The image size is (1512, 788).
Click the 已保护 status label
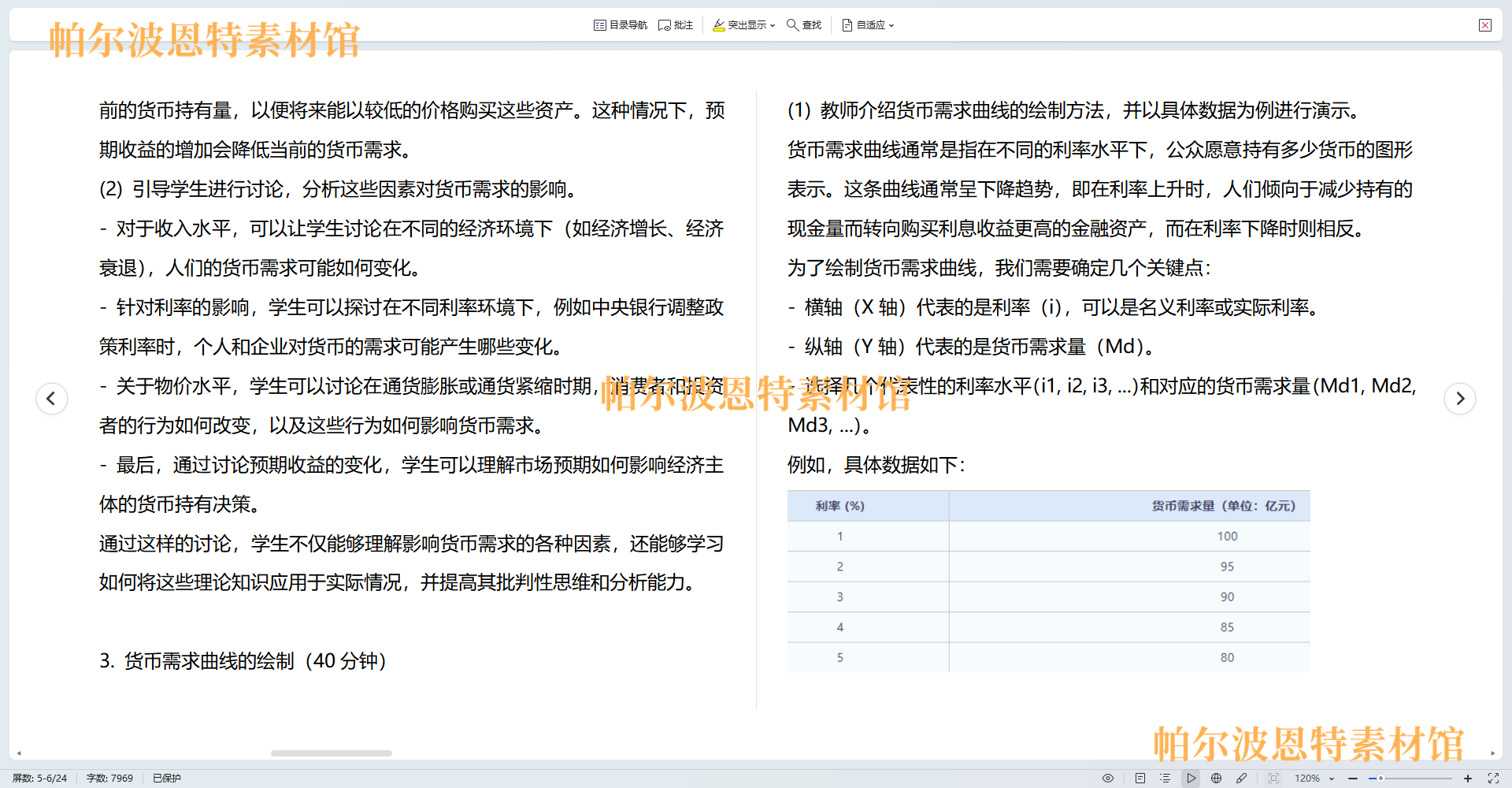167,778
